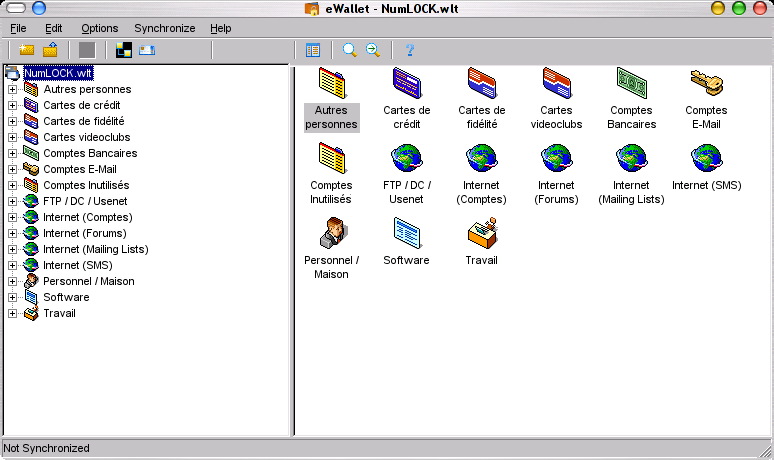Open FTP / DC / Usenet icon
Viewport: 774px width, 460px height.
[x=406, y=158]
